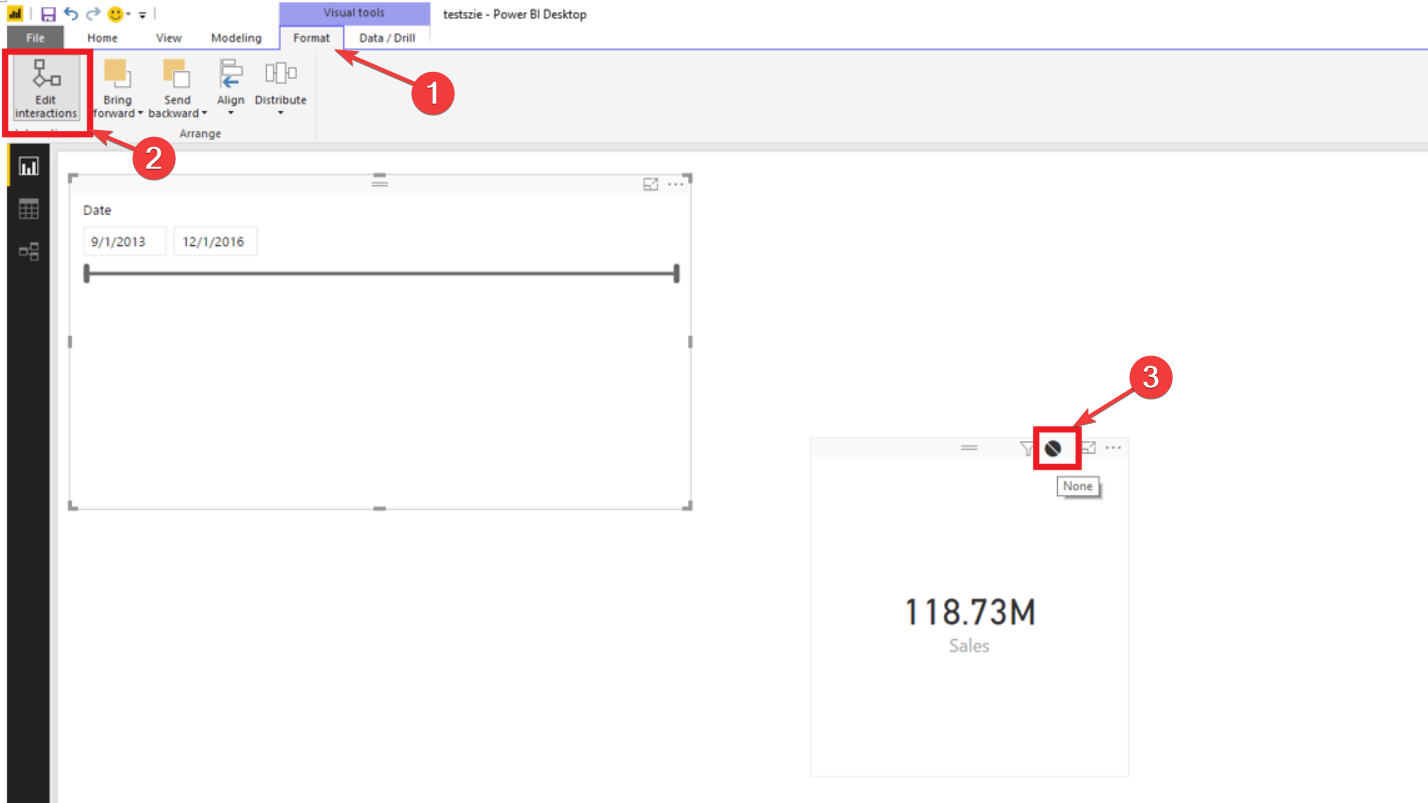The height and width of the screenshot is (803, 1428).
Task: Click the left handle of date slider
Action: (x=87, y=273)
